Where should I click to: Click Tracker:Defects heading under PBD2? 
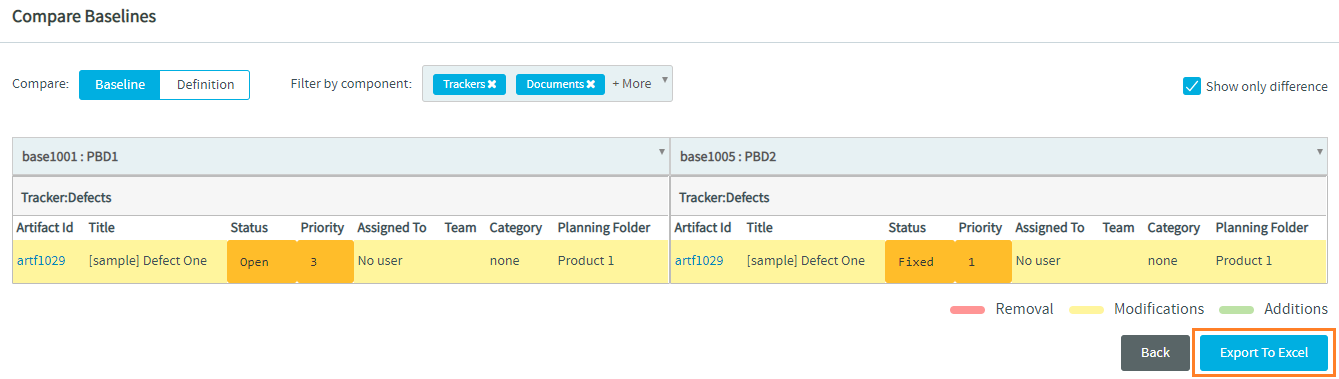[x=724, y=198]
